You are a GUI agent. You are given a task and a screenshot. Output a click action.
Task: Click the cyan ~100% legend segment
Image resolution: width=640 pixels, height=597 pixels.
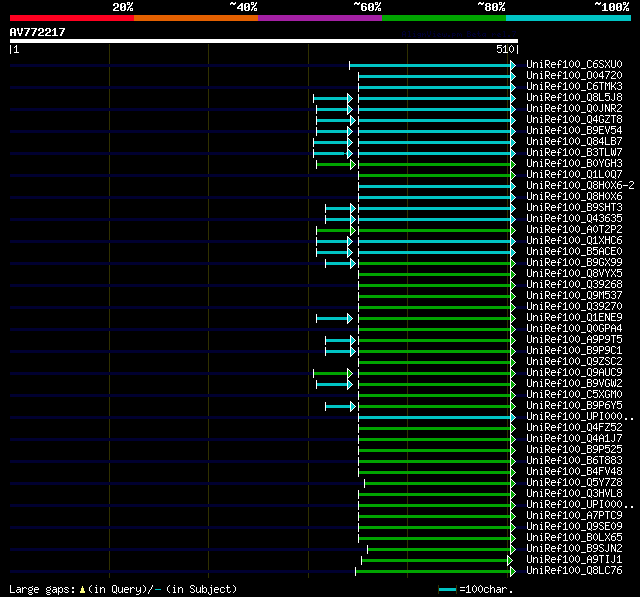point(569,18)
